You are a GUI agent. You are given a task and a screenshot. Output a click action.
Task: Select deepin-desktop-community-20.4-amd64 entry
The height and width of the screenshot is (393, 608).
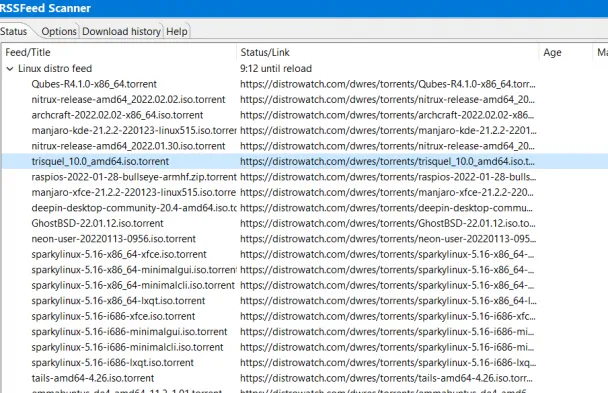coord(134,208)
